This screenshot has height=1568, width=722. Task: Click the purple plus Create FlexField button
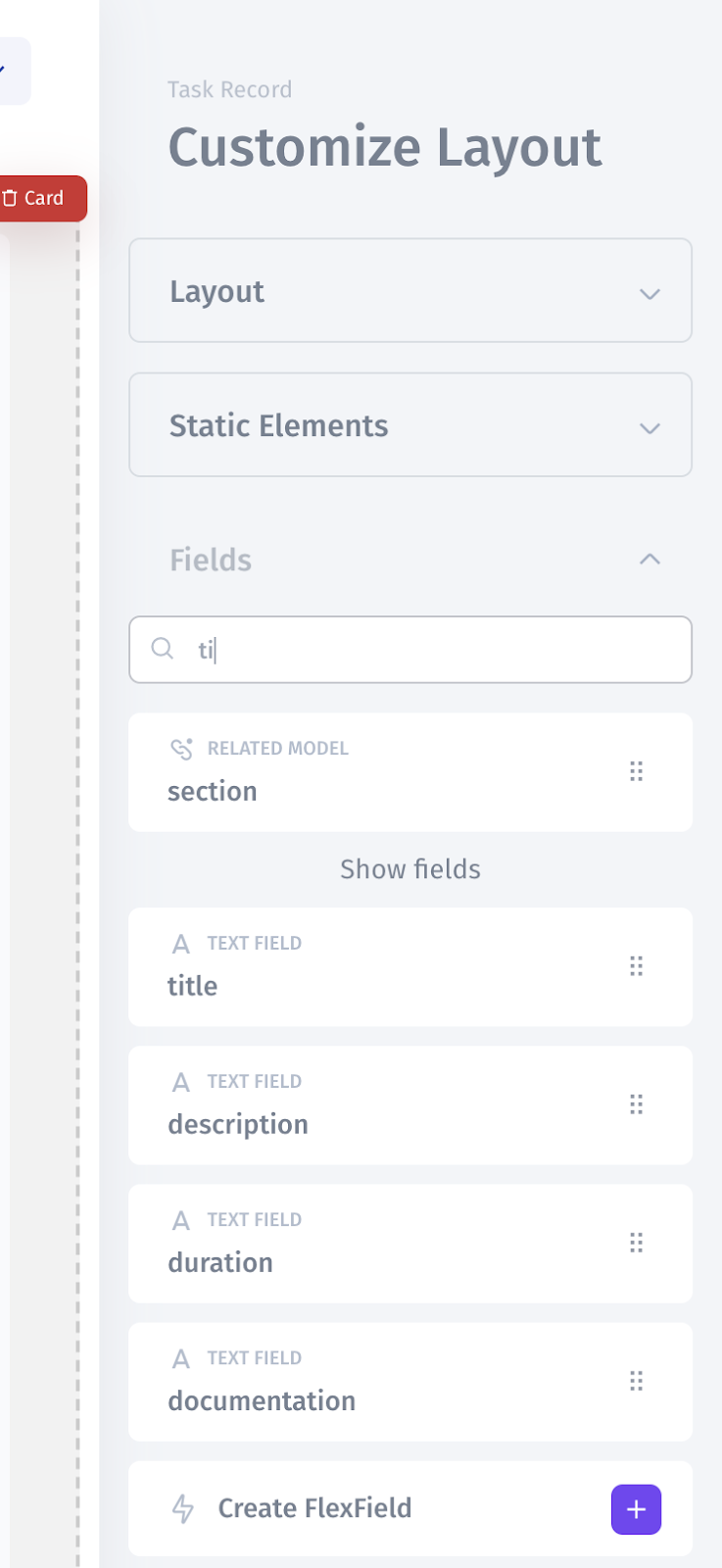pyautogui.click(x=636, y=1509)
